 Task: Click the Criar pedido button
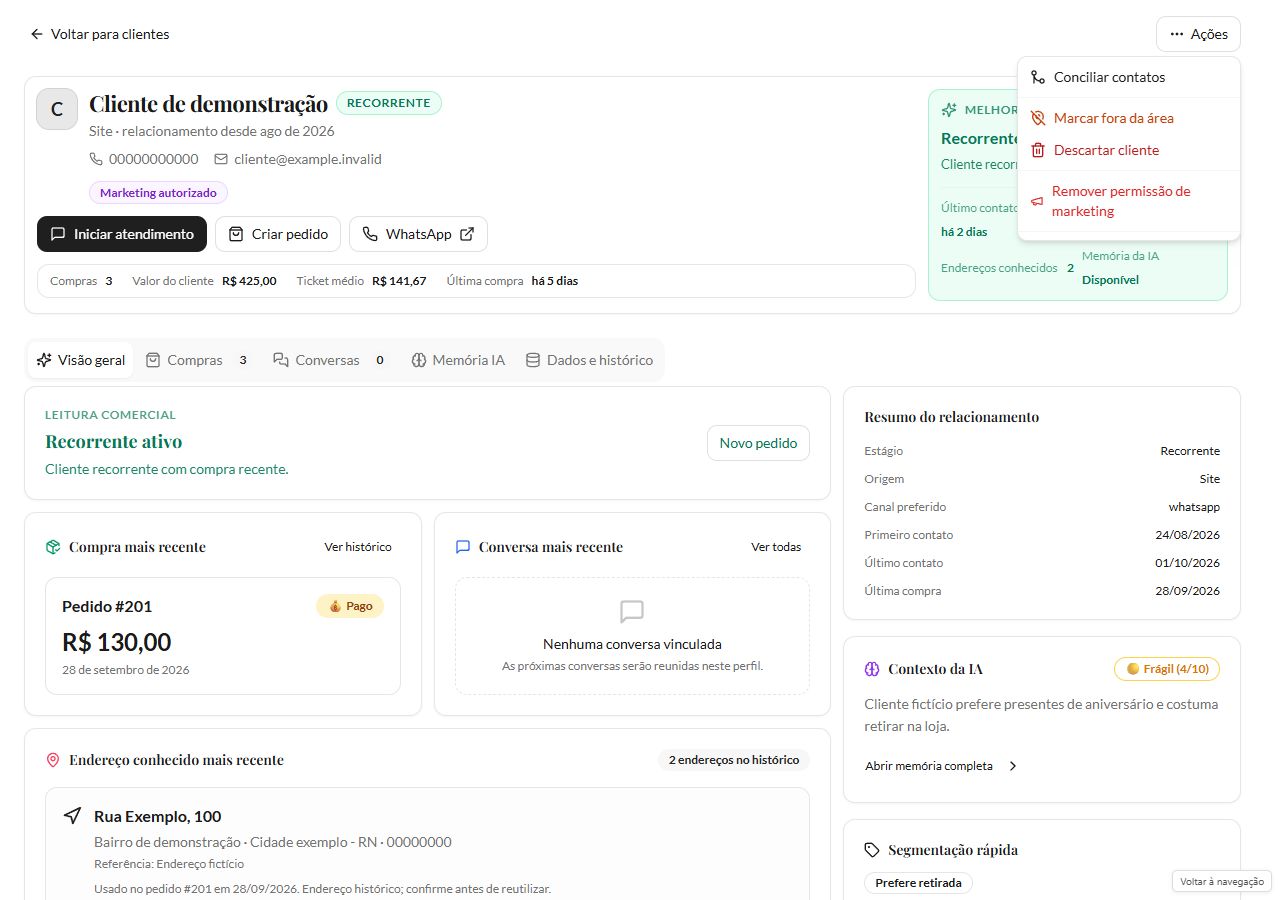coord(278,234)
